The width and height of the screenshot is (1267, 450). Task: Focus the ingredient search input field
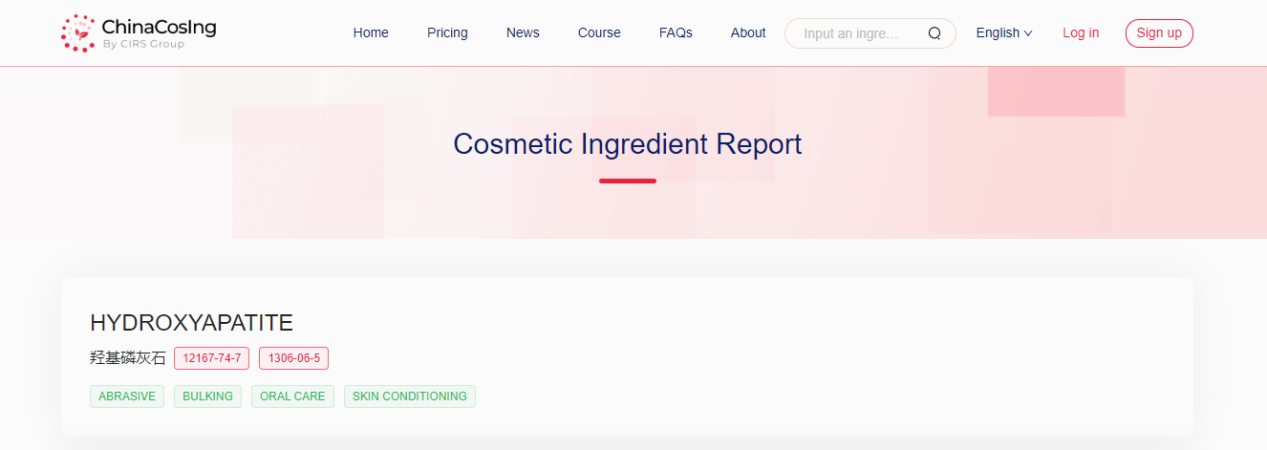point(855,33)
